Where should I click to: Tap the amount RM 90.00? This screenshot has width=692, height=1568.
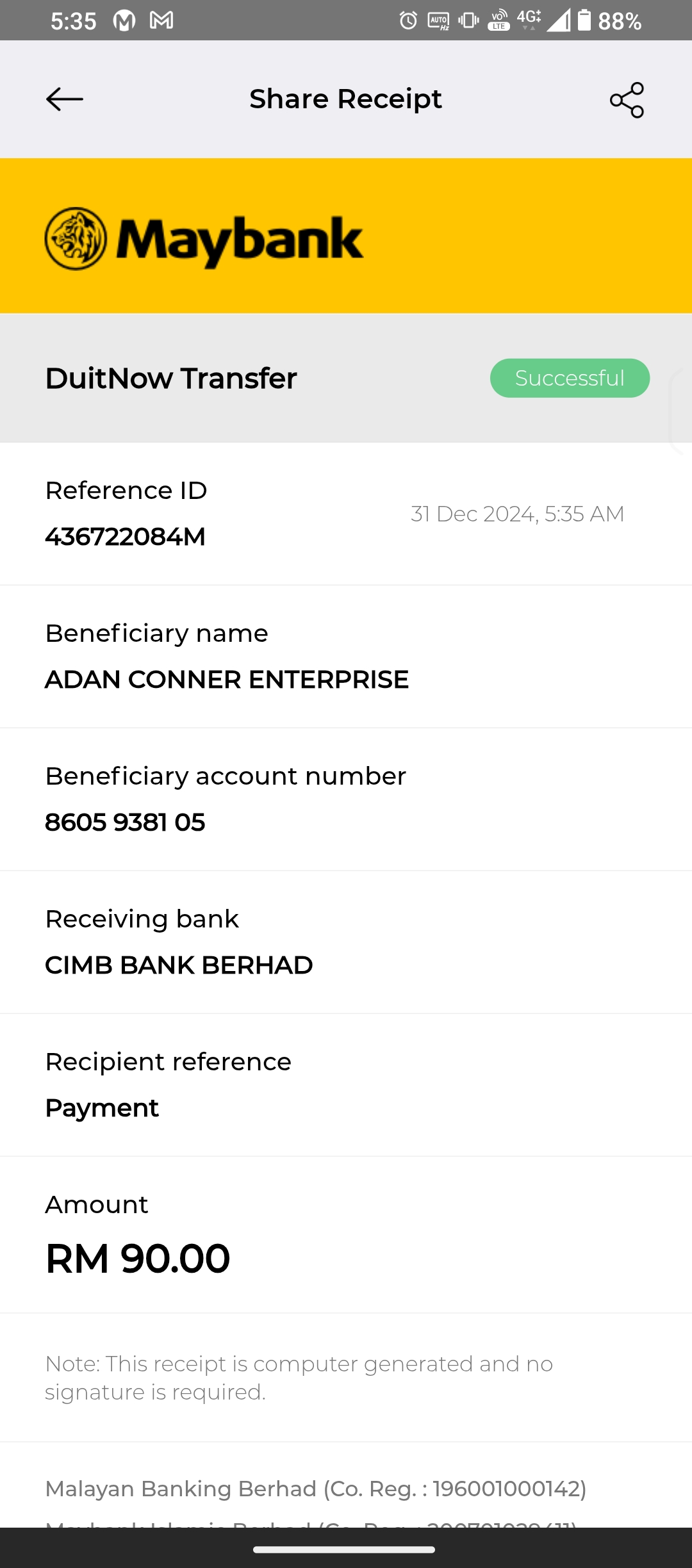pos(138,1258)
